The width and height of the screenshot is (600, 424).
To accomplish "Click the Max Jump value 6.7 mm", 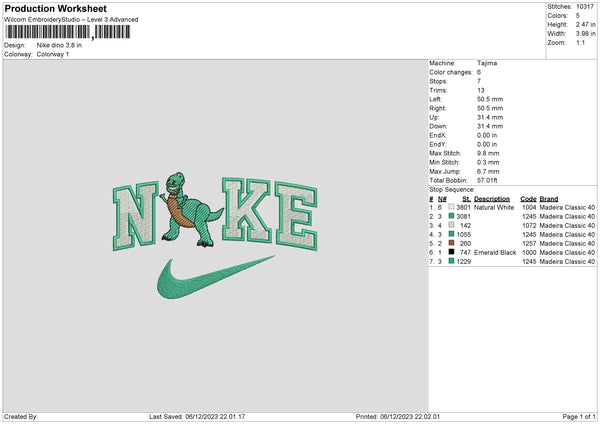I will pyautogui.click(x=488, y=171).
